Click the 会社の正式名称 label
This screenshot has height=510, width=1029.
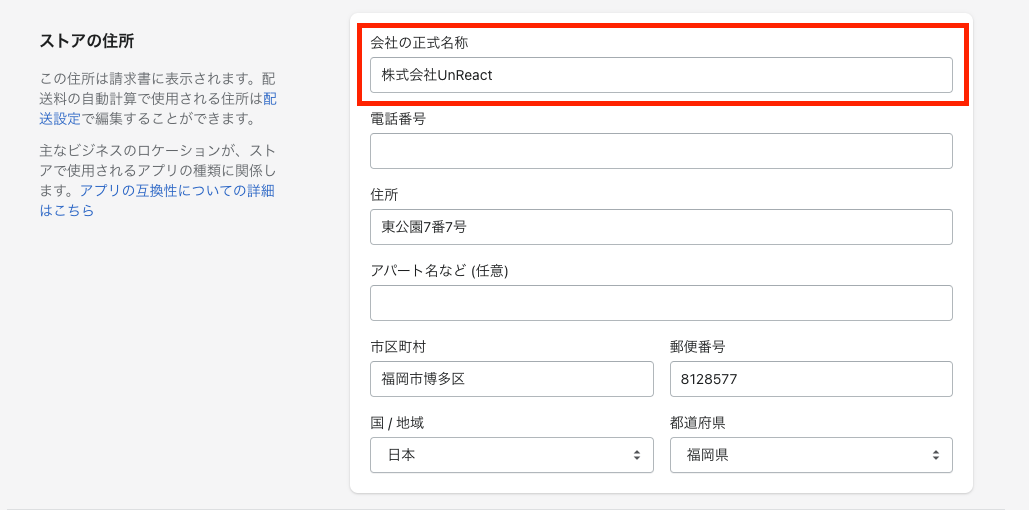click(419, 42)
